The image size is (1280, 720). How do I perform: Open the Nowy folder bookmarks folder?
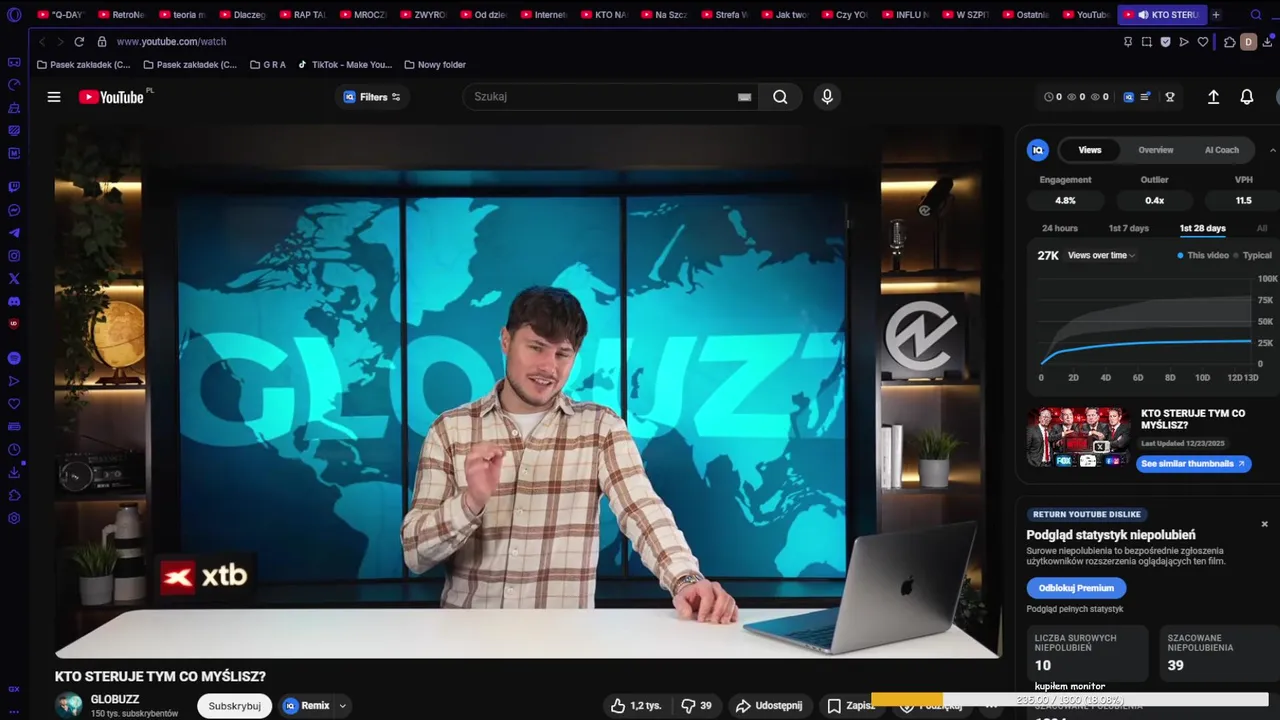(x=435, y=65)
